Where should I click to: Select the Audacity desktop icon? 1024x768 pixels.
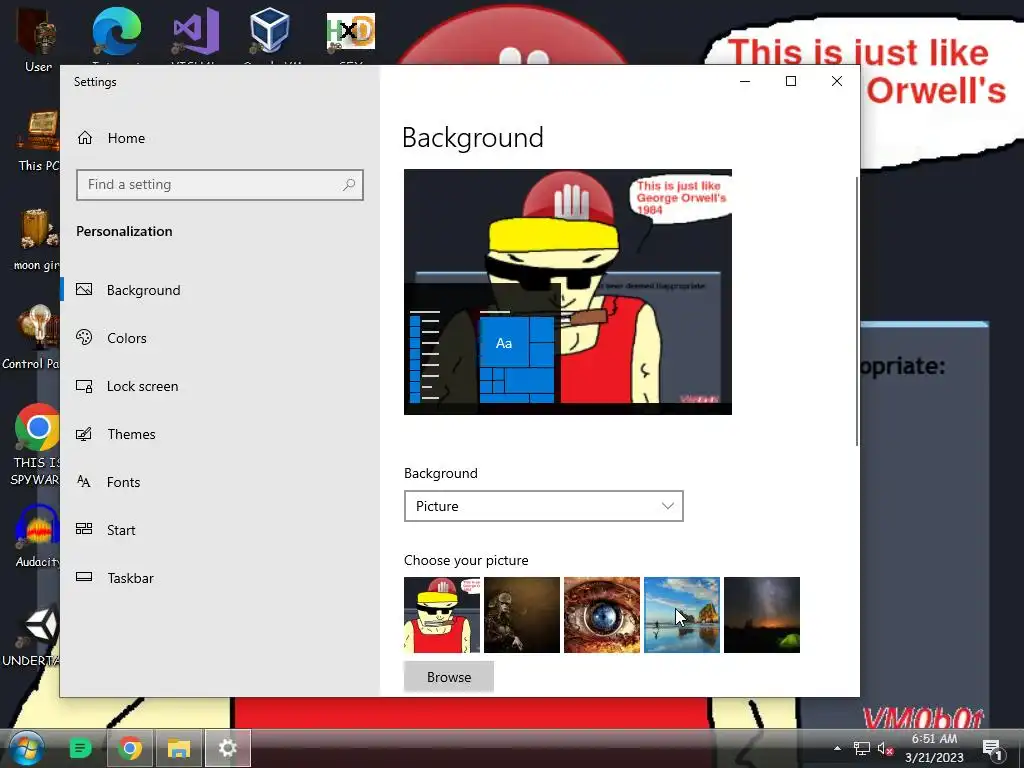[38, 537]
